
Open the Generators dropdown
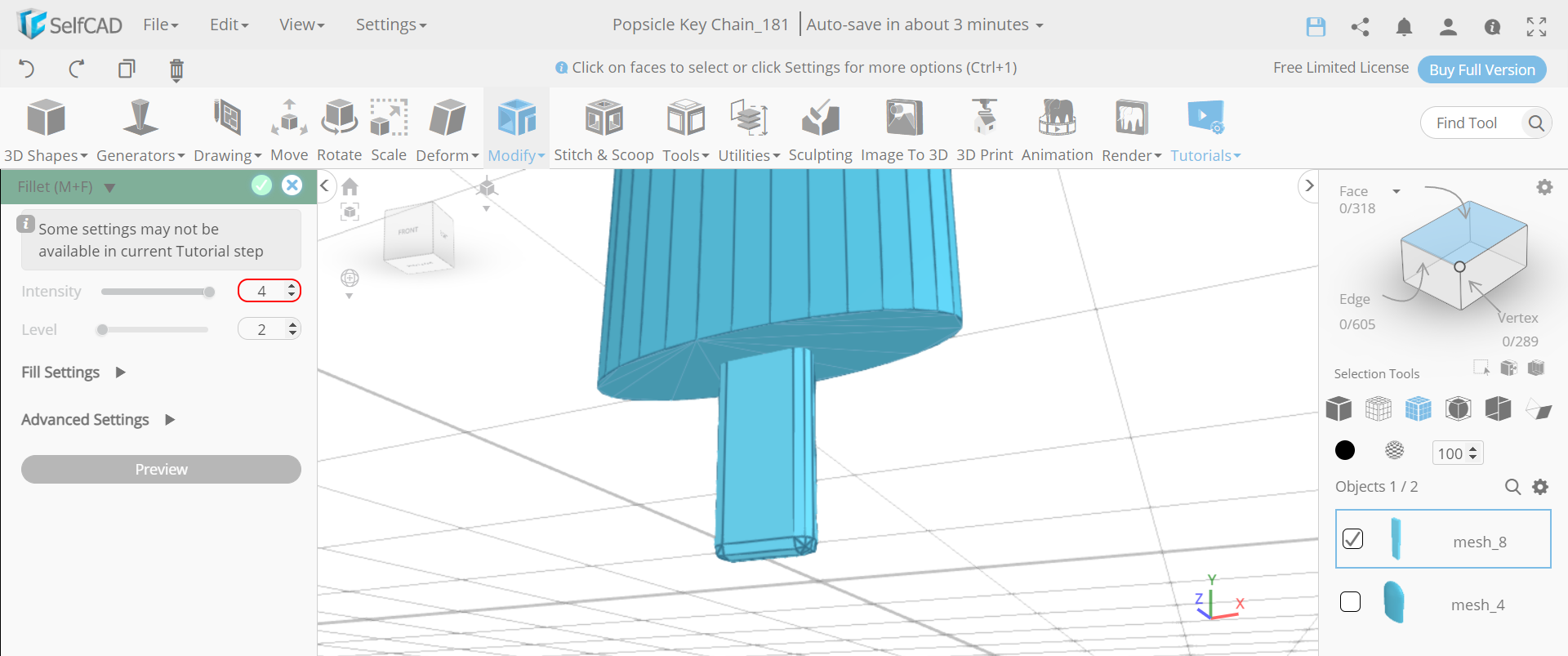tap(140, 131)
